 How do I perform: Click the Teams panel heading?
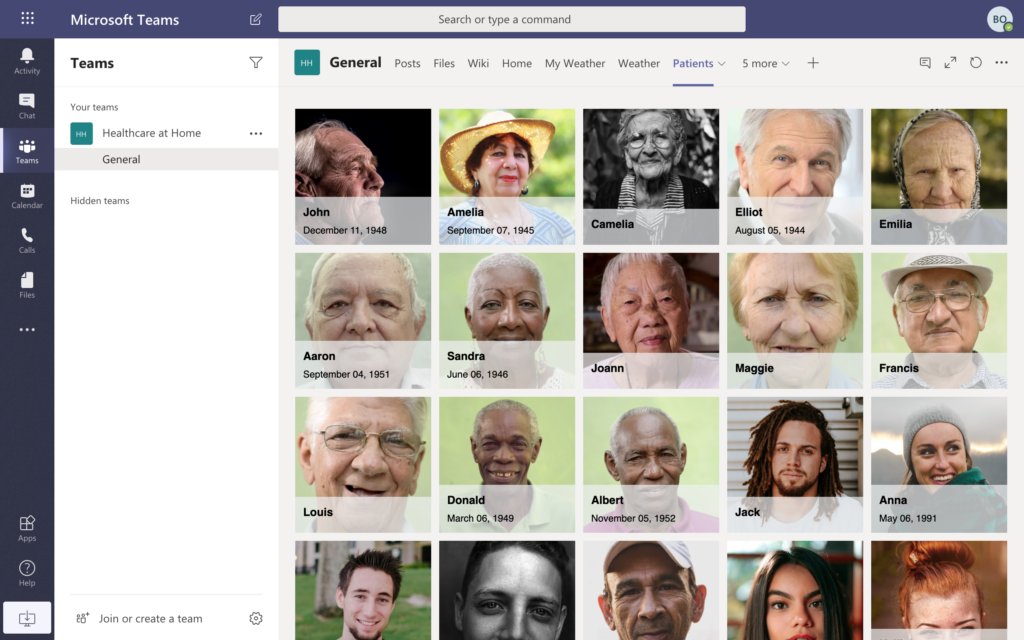coord(92,63)
